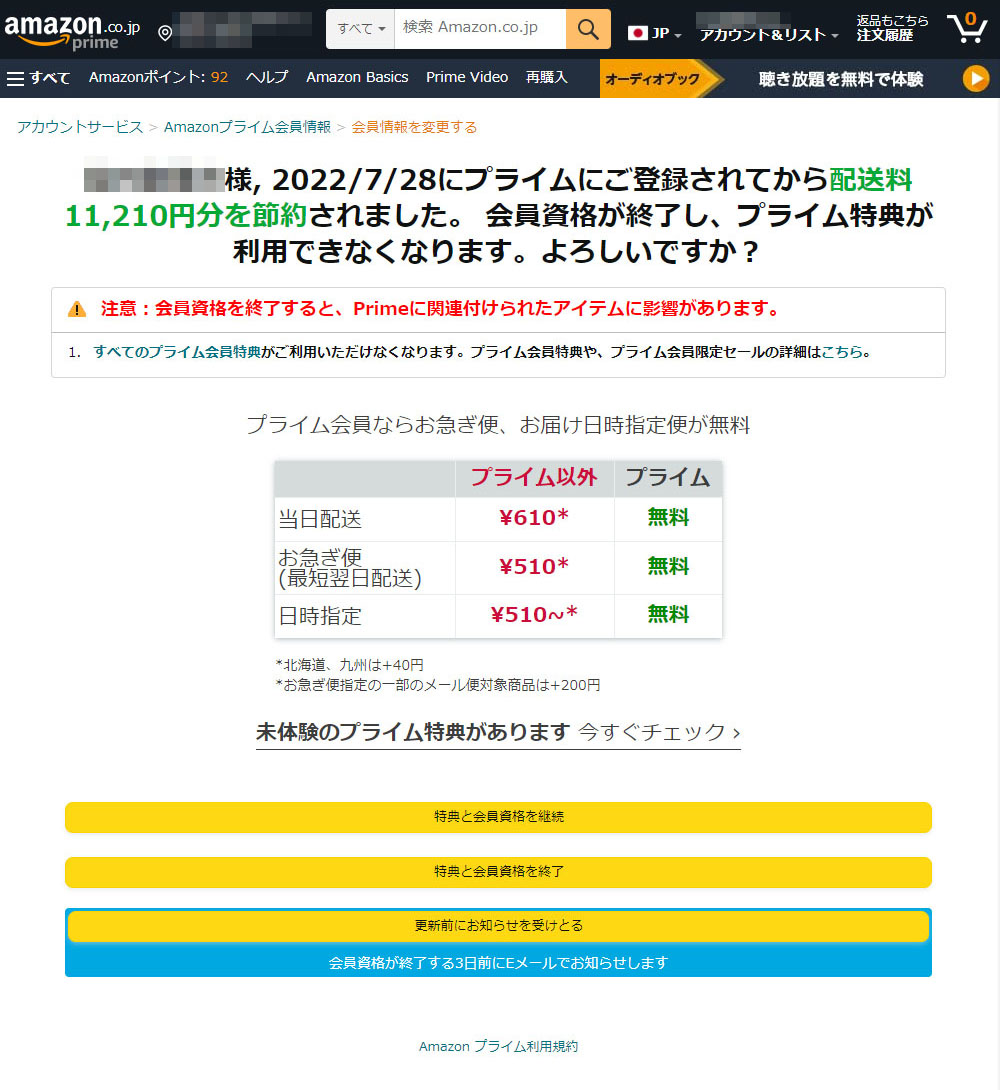1000x1090 pixels.
Task: Click the Amazon.co.jp prime logo
Action: coord(72,30)
